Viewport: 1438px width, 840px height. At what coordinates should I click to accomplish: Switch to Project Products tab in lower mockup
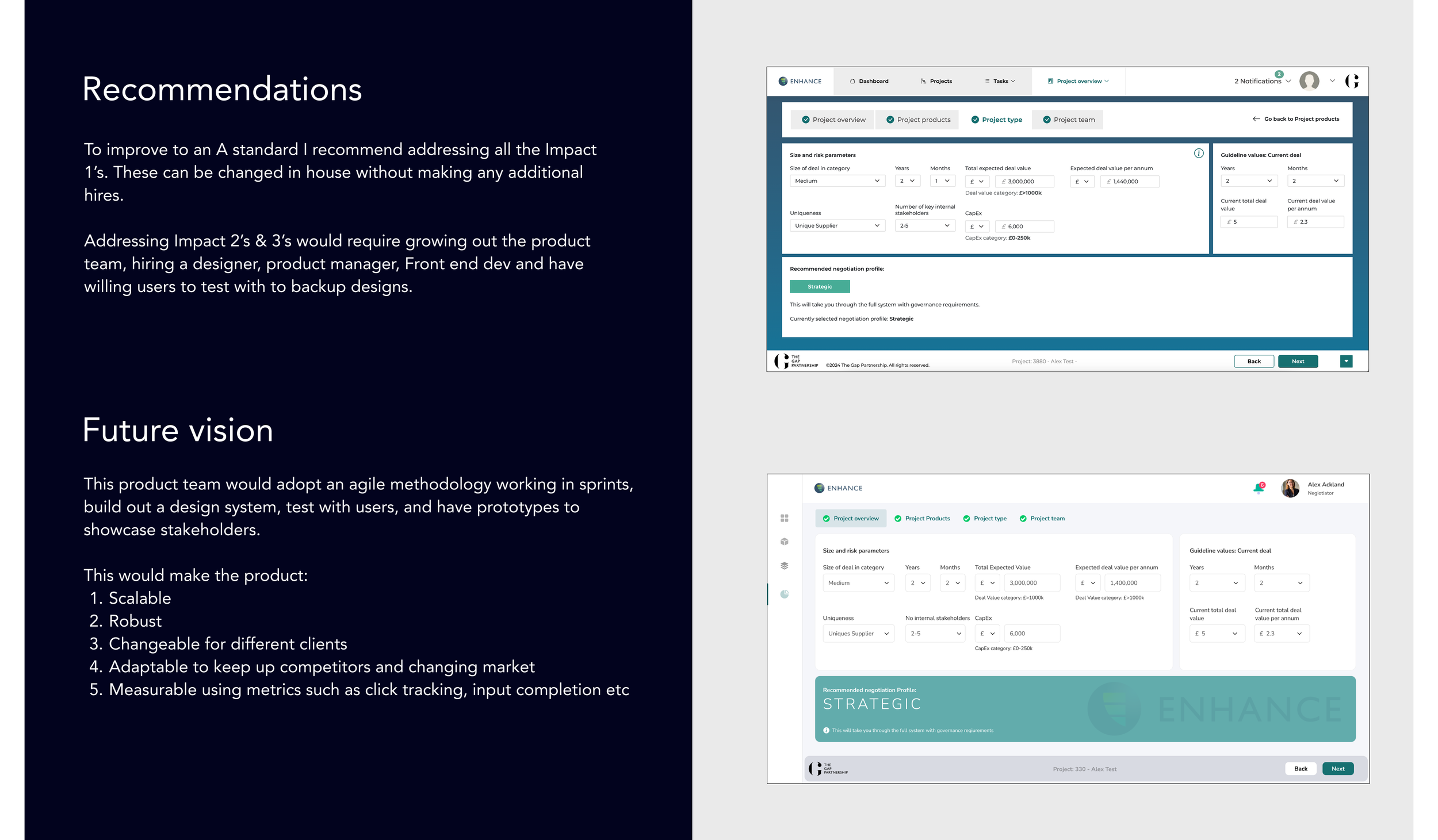click(x=922, y=519)
